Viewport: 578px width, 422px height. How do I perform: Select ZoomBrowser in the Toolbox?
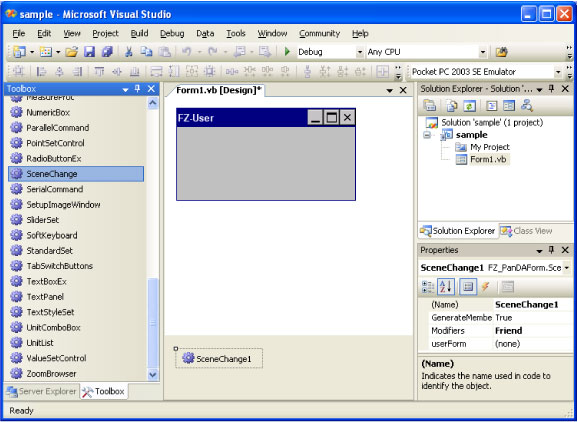(x=76, y=373)
